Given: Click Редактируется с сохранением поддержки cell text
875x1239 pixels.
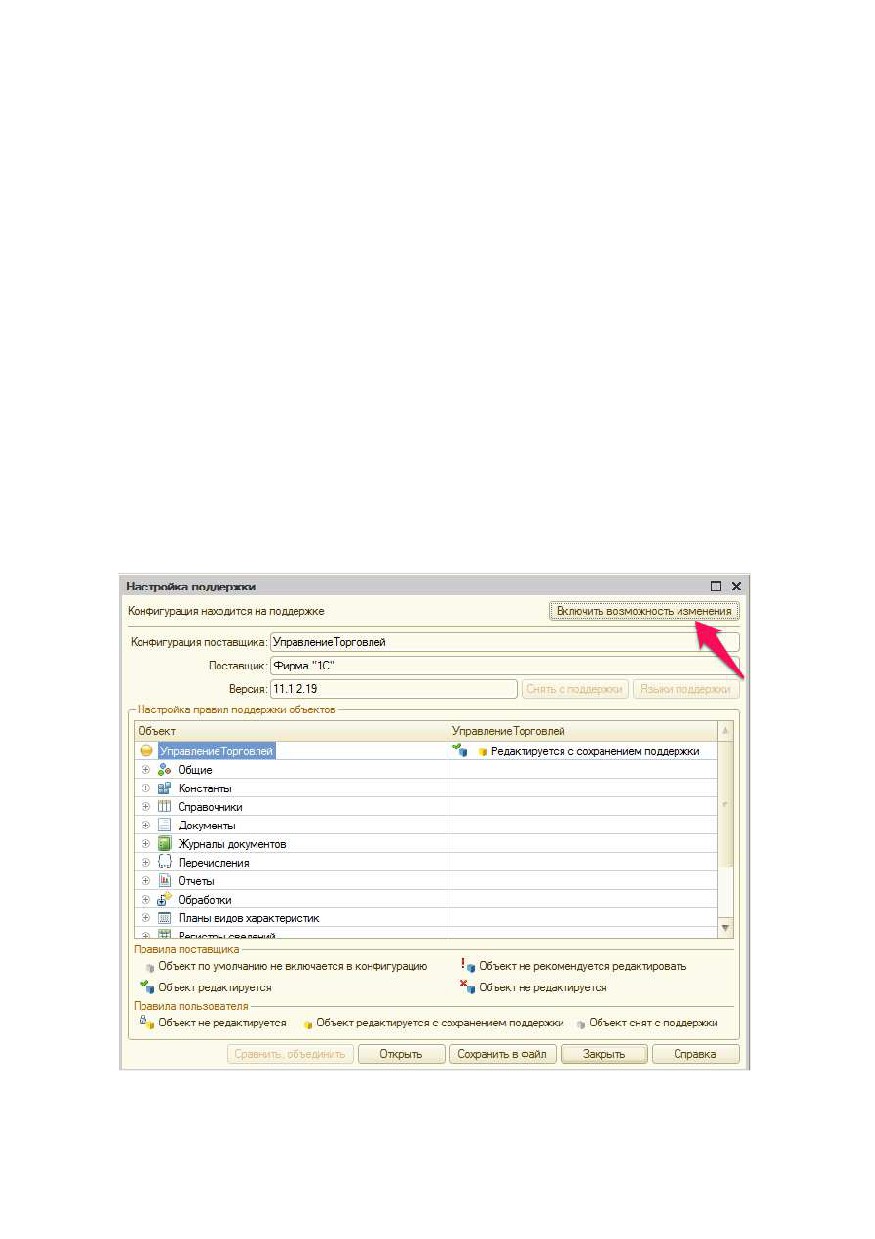Looking at the screenshot, I should coord(595,751).
